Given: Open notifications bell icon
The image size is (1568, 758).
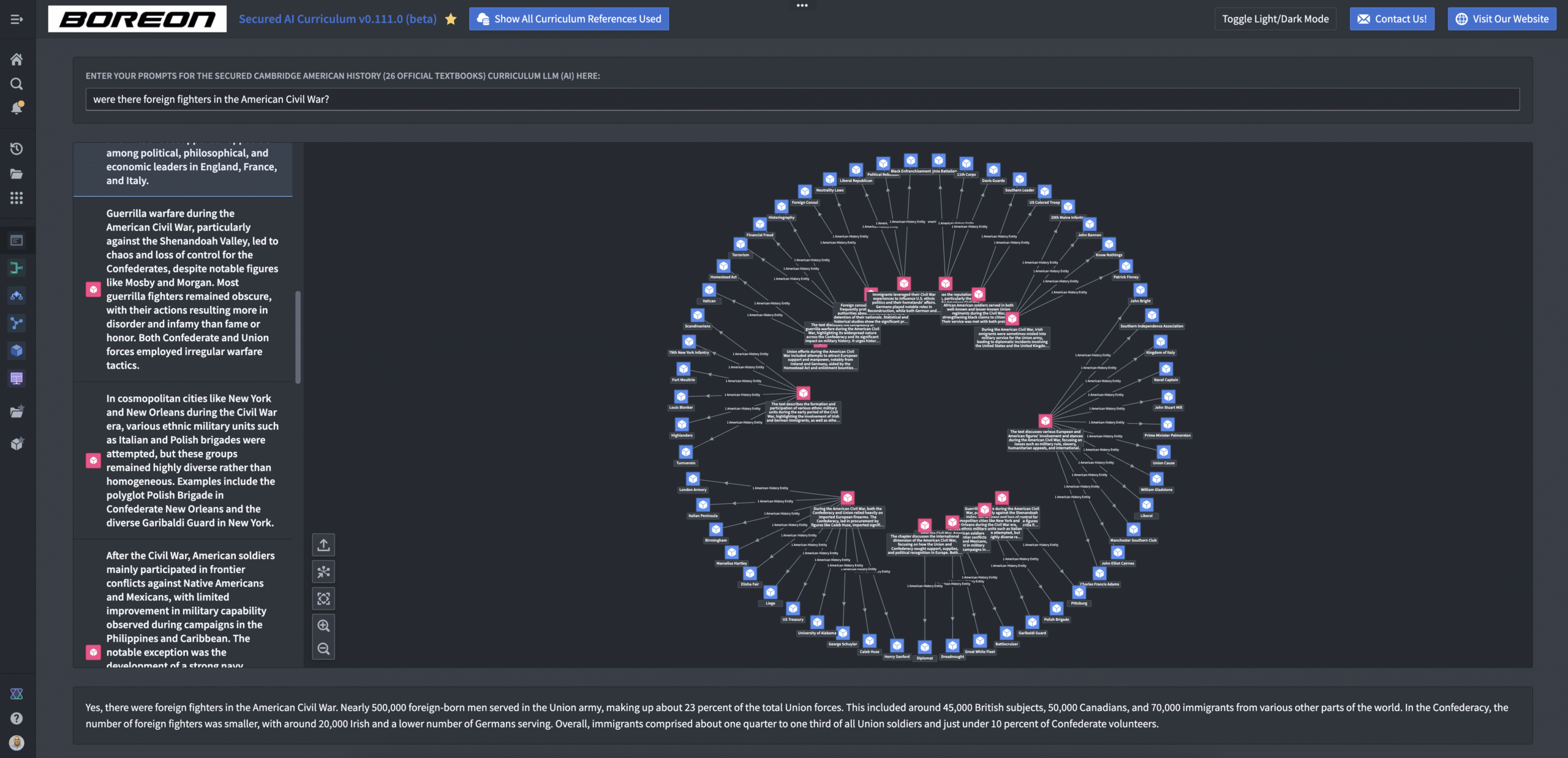Looking at the screenshot, I should point(17,108).
